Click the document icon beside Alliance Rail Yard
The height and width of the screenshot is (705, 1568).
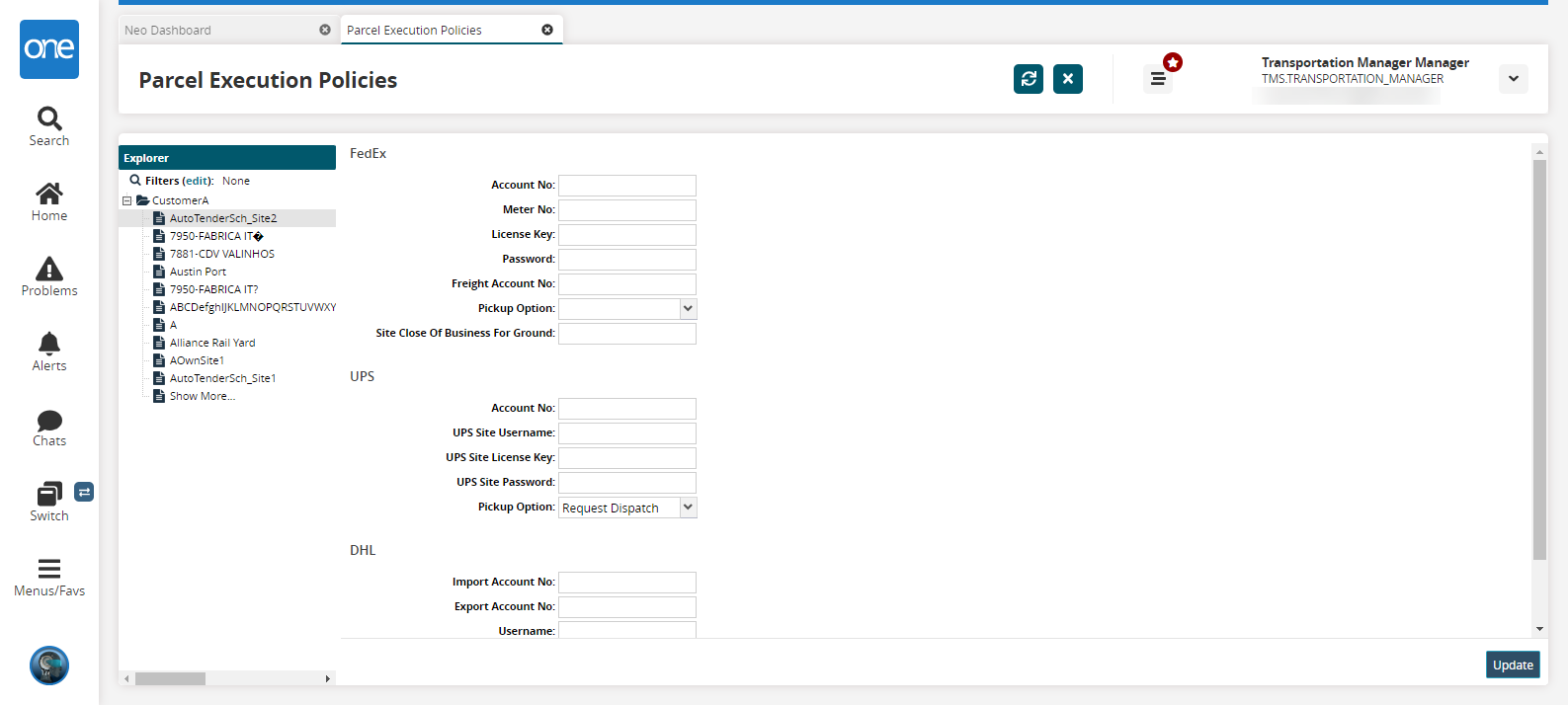(x=159, y=343)
